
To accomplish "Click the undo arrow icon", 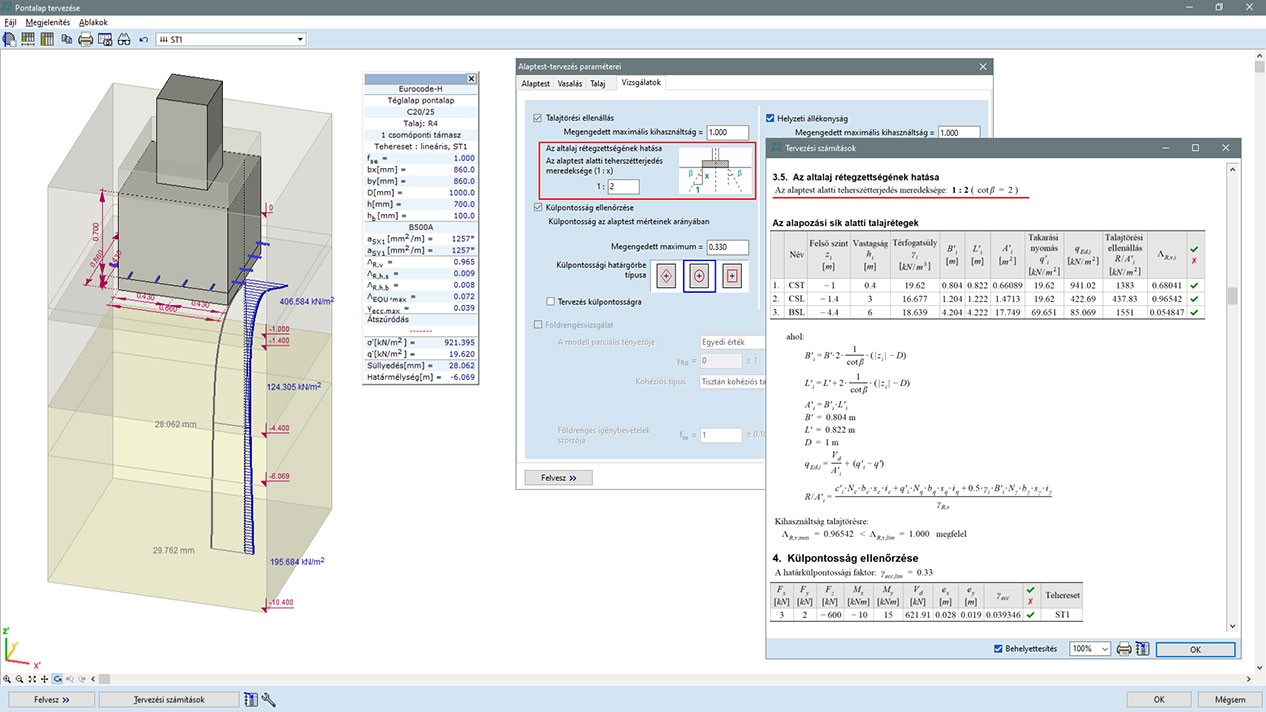I will [x=144, y=40].
